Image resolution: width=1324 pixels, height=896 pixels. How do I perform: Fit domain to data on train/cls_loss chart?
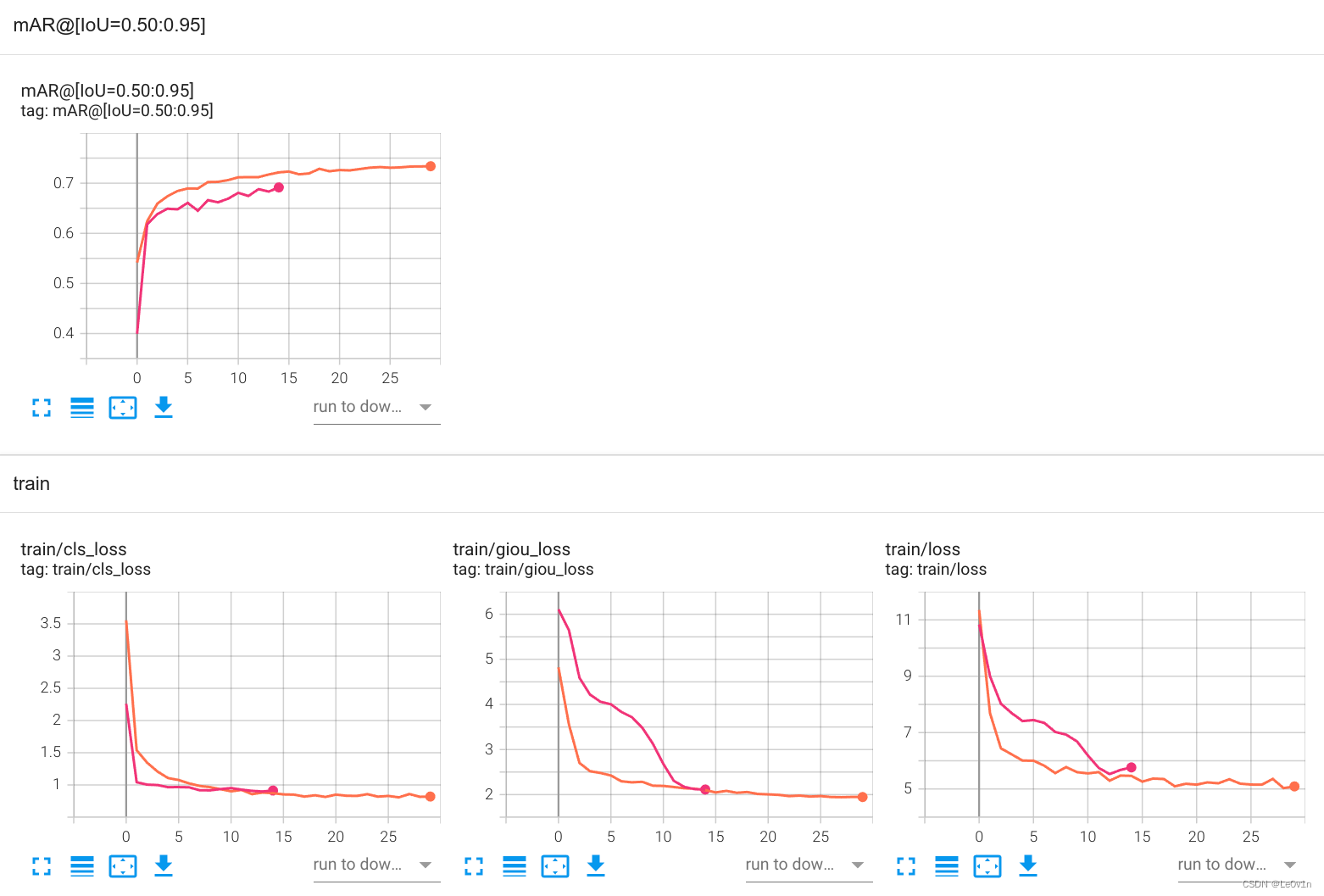coord(123,865)
